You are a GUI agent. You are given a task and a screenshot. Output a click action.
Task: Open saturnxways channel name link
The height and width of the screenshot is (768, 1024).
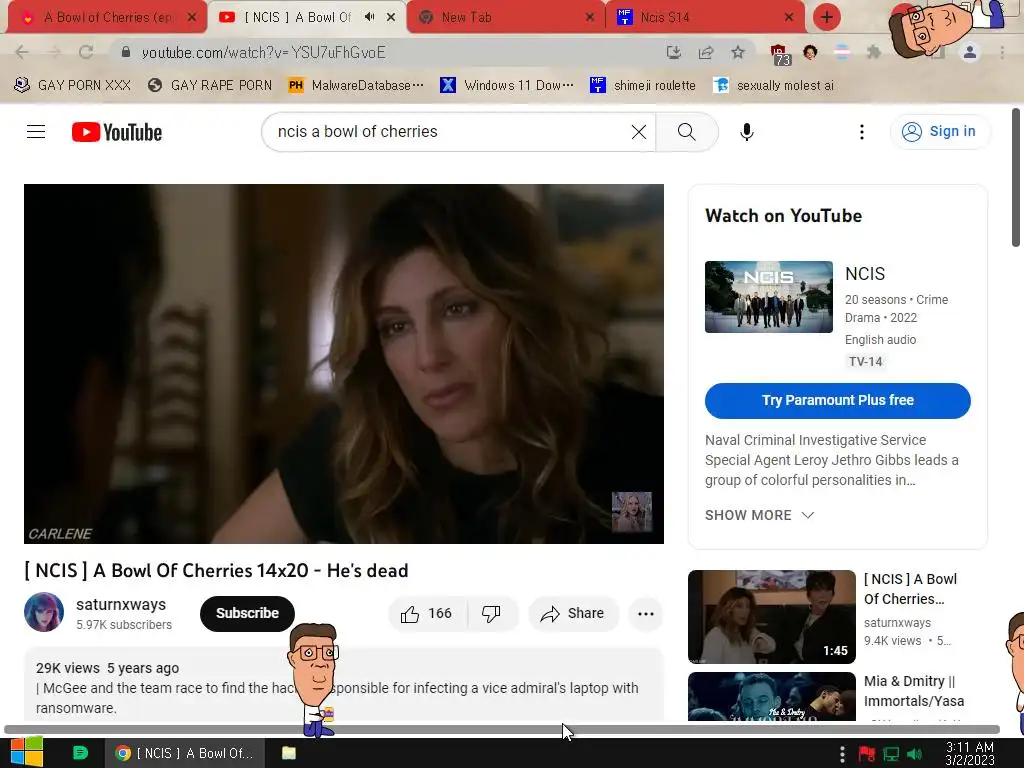click(x=121, y=605)
